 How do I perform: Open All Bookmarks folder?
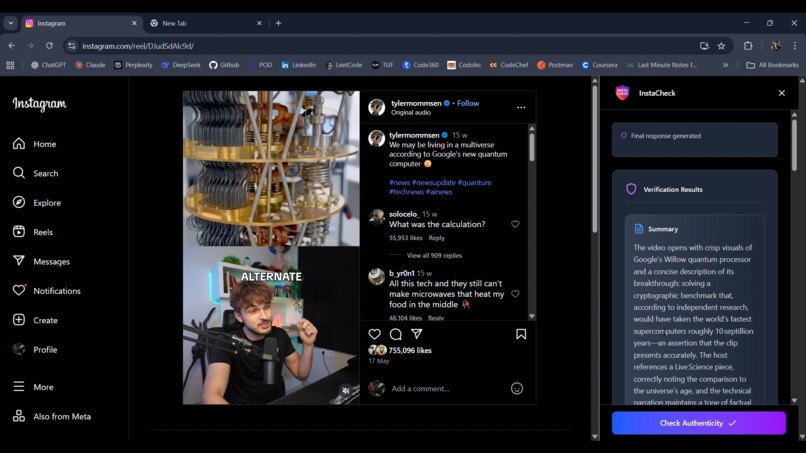[772, 65]
